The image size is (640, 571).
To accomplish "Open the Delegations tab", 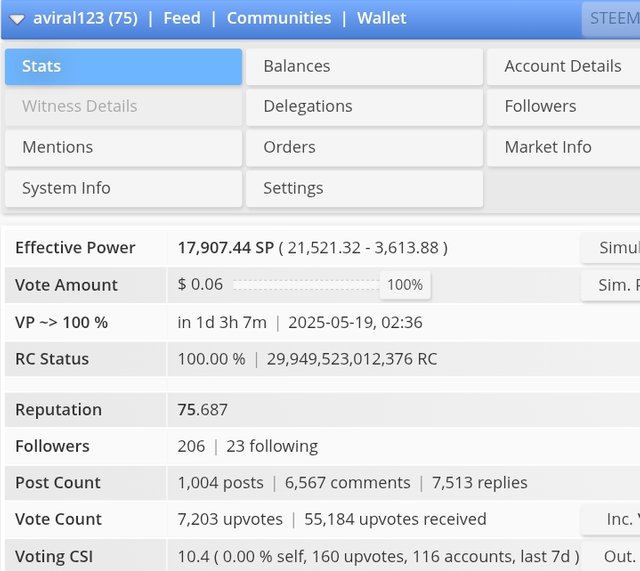I will (364, 107).
